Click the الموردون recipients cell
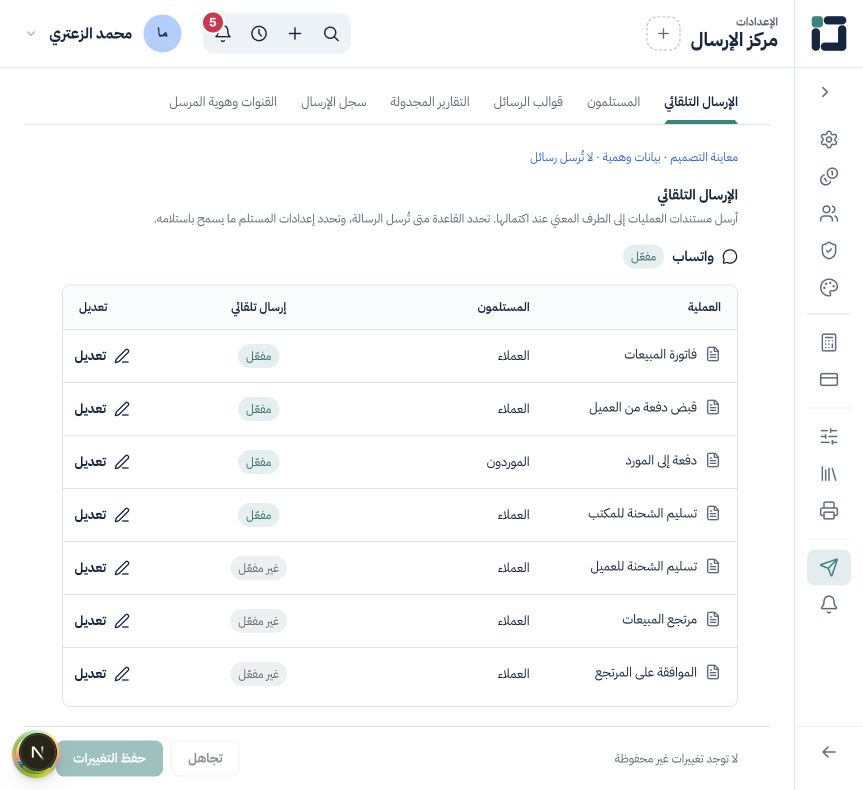This screenshot has height=790, width=863. [x=508, y=462]
